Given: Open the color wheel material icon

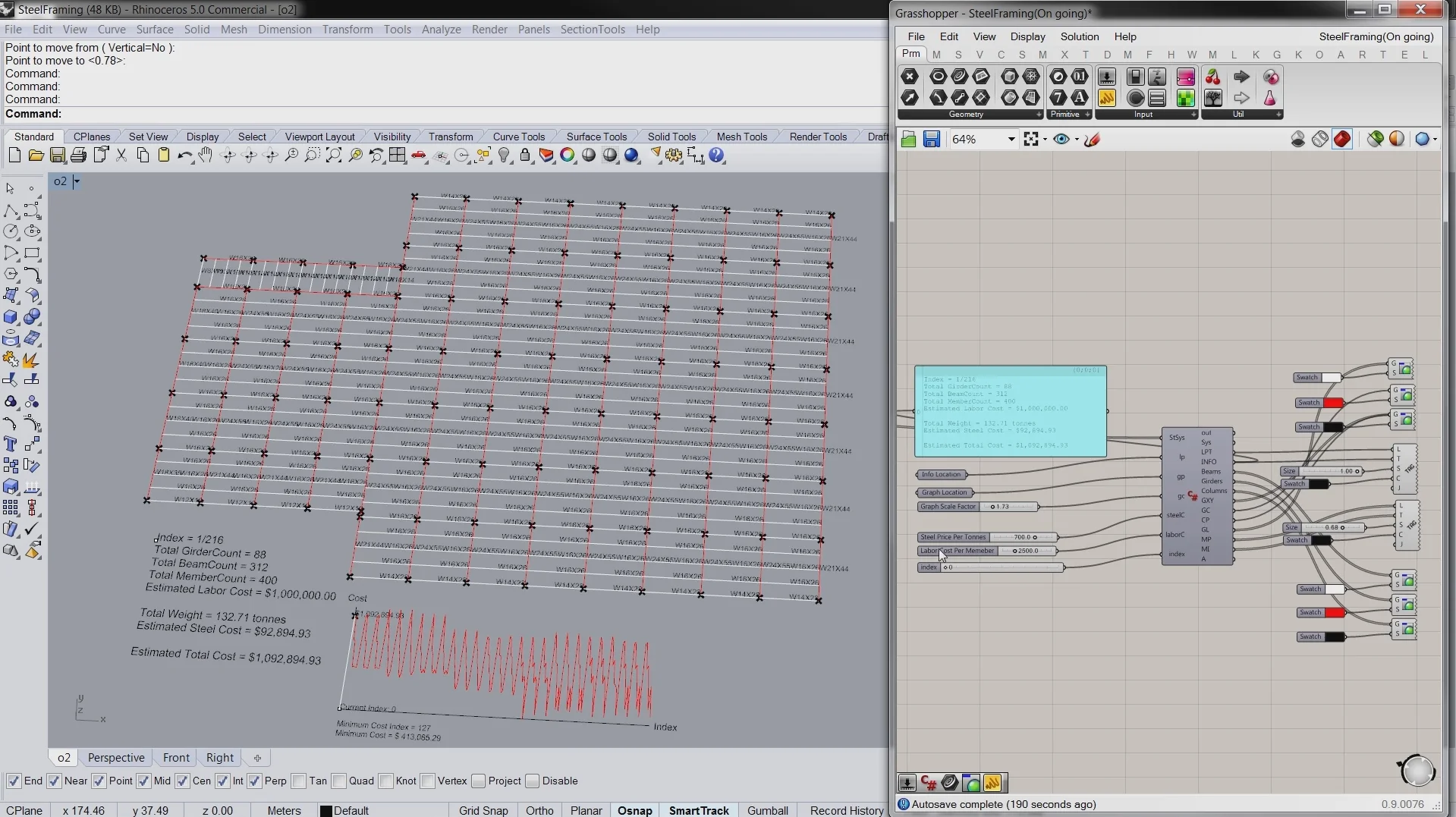Looking at the screenshot, I should tap(568, 156).
